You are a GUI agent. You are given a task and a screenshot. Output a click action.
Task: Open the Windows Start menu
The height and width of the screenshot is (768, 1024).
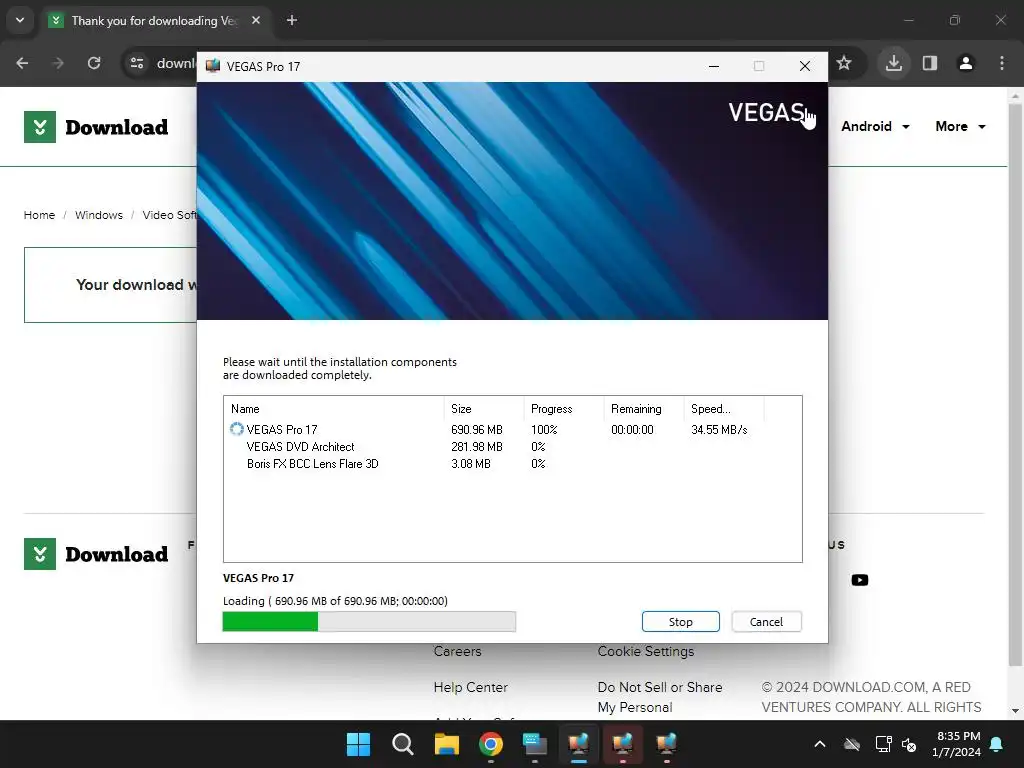pos(358,744)
